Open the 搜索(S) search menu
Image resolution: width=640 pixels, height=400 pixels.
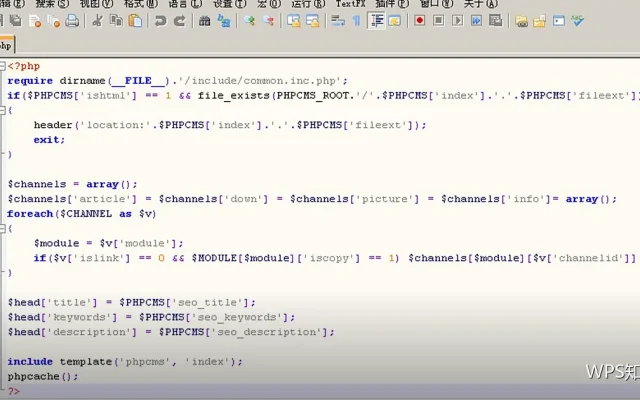(52, 4)
